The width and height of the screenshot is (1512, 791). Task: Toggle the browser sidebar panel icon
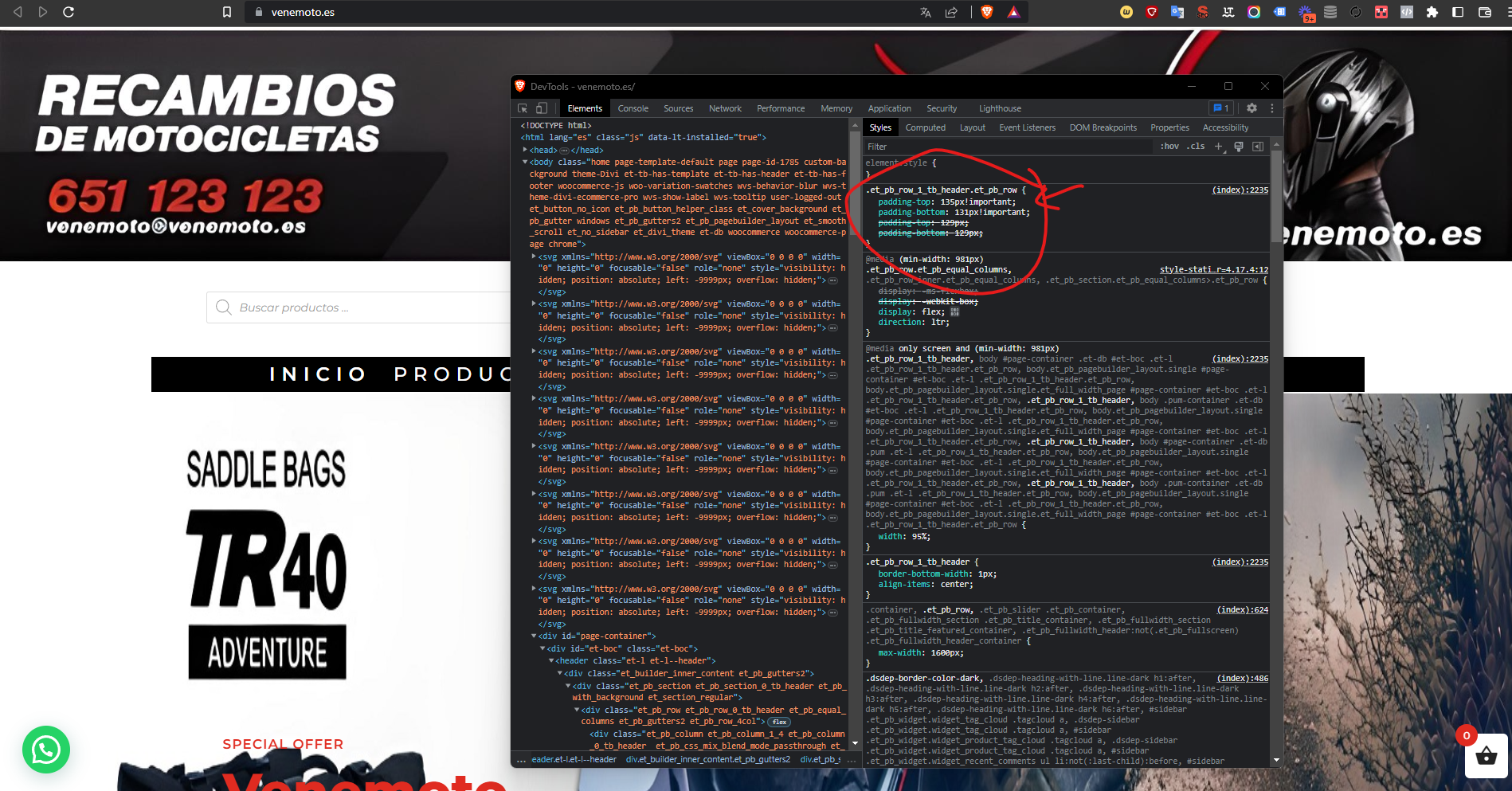(x=1458, y=12)
